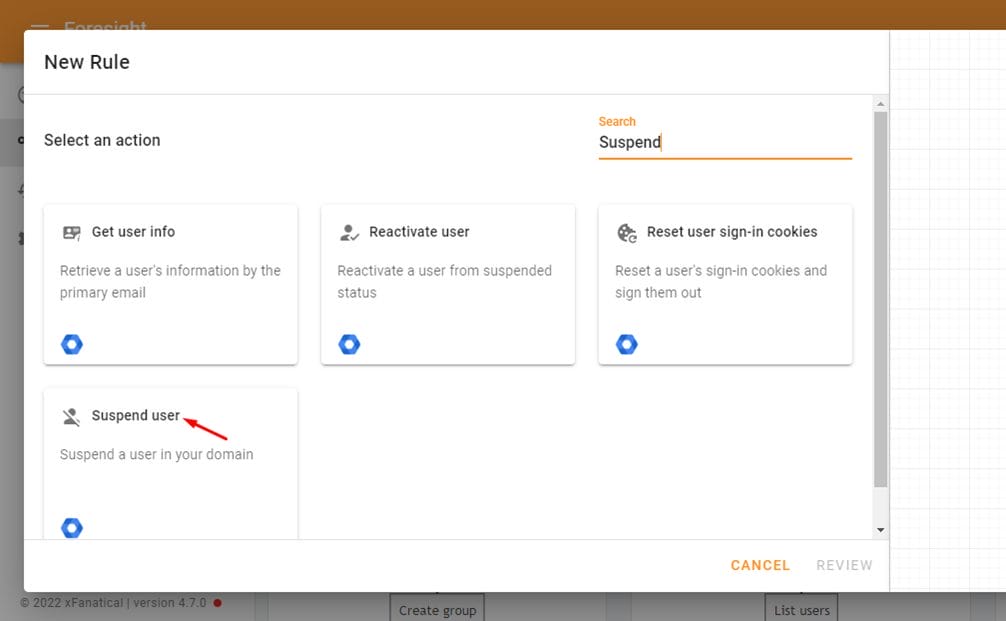Select the Reactivate user action title
Image resolution: width=1006 pixels, height=621 pixels.
coord(419,232)
